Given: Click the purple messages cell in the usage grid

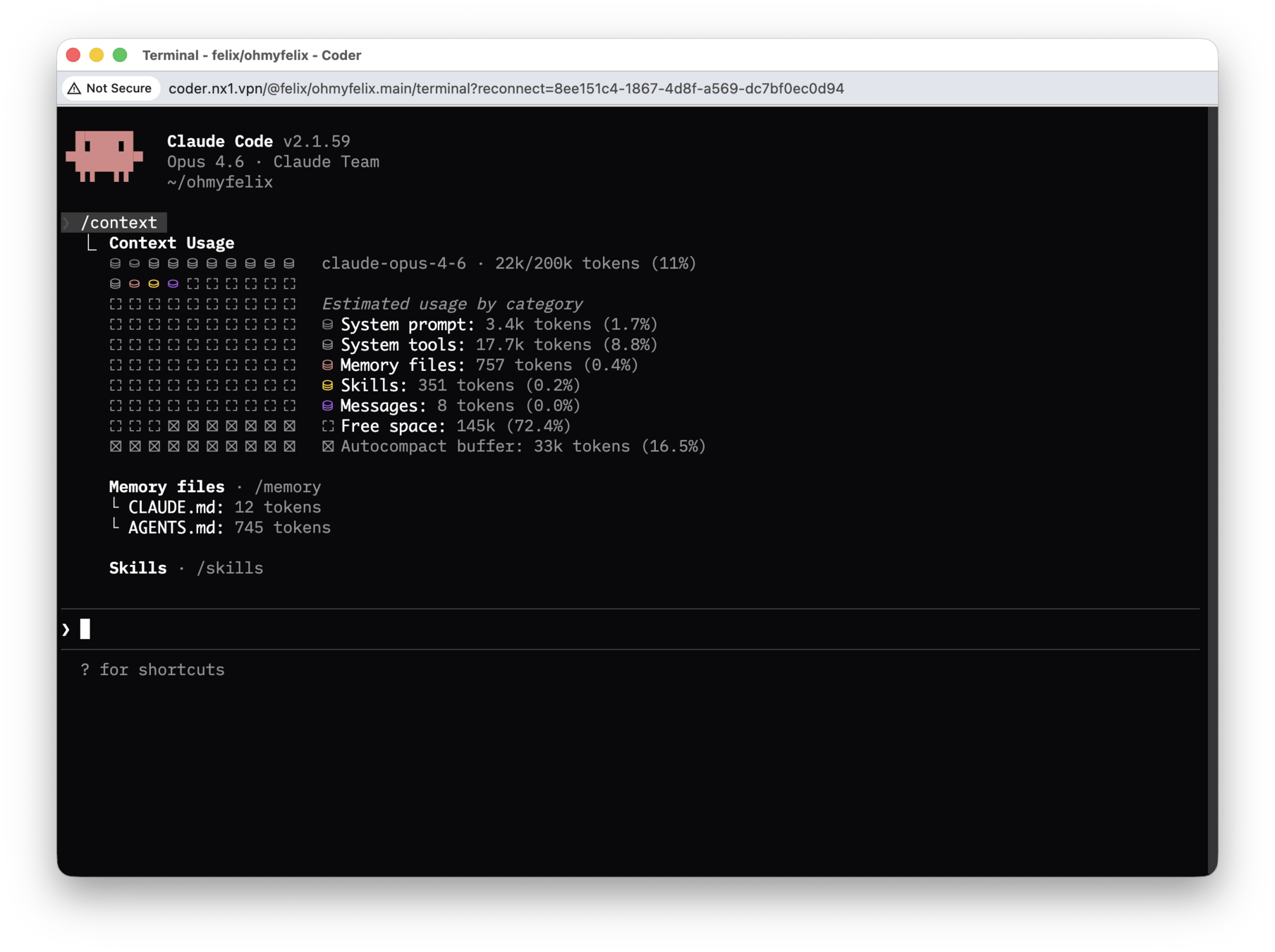Looking at the screenshot, I should click(x=173, y=283).
